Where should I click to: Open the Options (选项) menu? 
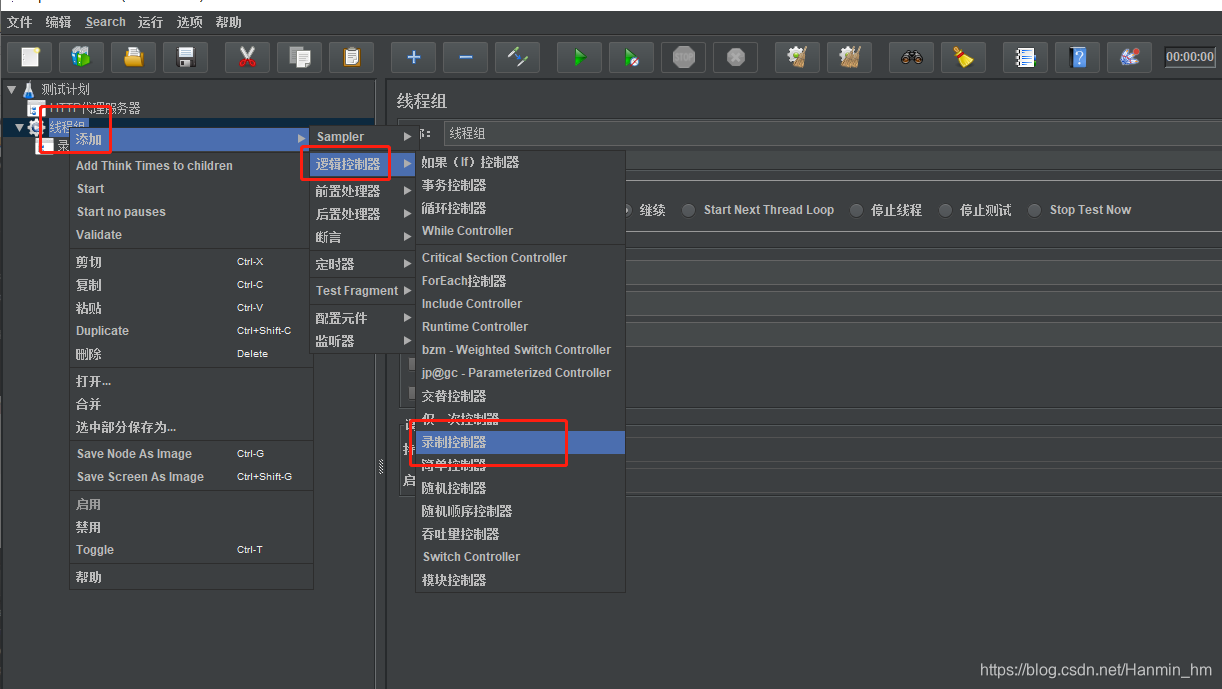[x=189, y=22]
